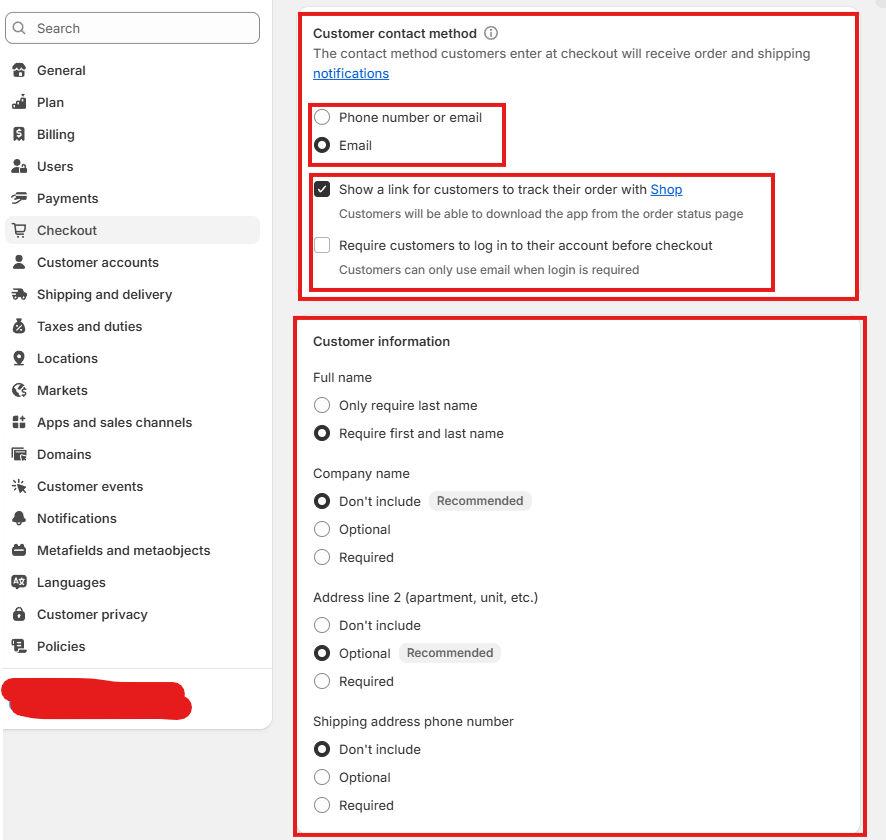Click the Customer privacy lock icon
Viewport: 886px width, 840px height.
[19, 614]
